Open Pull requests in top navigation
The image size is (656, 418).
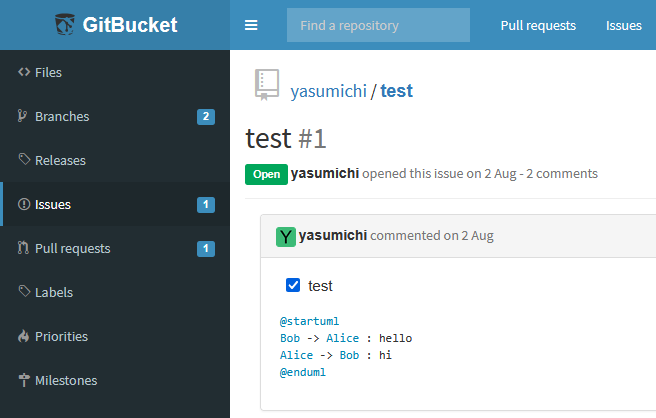pyautogui.click(x=538, y=25)
